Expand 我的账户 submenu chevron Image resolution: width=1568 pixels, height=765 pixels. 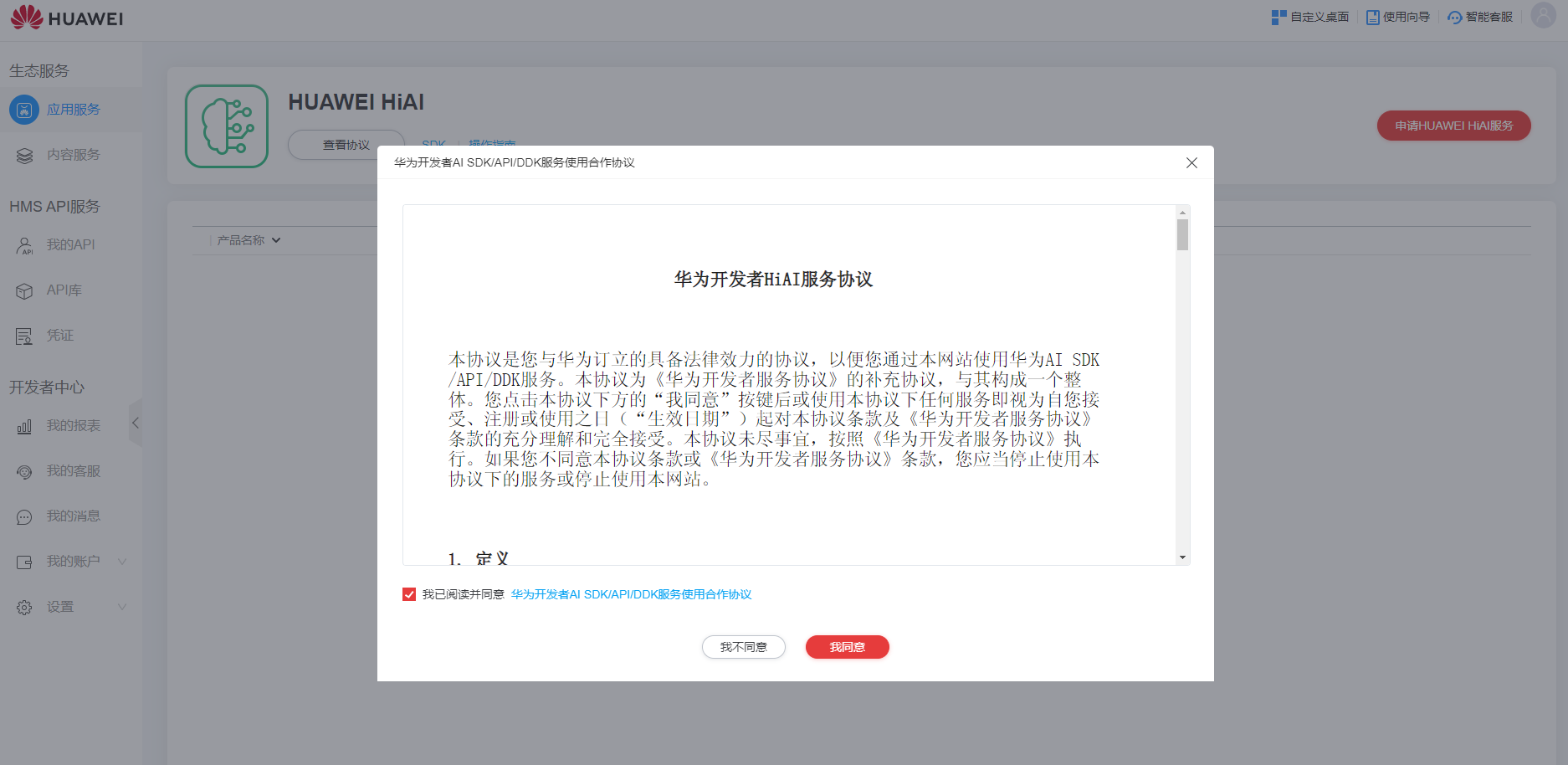coord(122,562)
